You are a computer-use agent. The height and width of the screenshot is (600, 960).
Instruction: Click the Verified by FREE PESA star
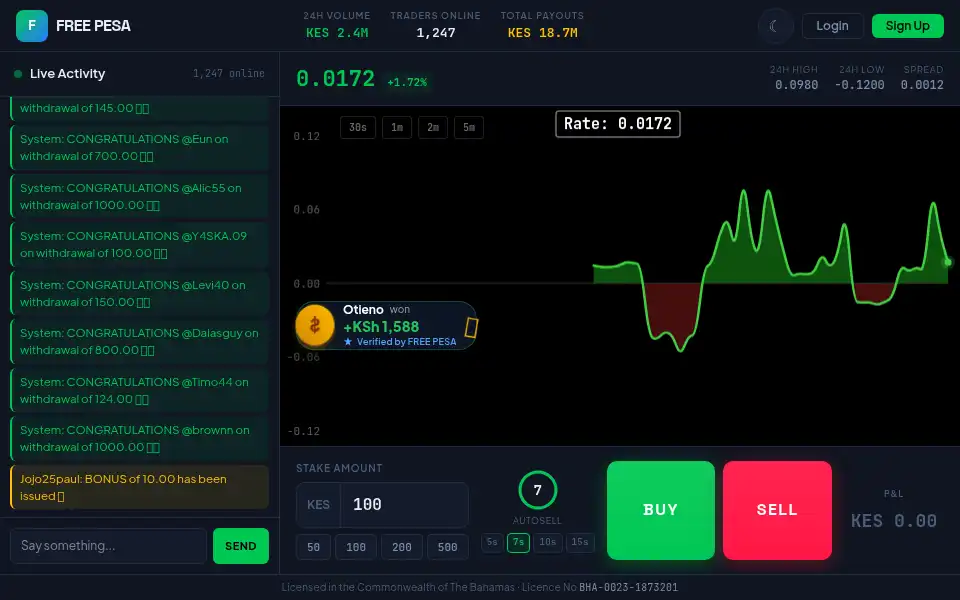click(348, 342)
